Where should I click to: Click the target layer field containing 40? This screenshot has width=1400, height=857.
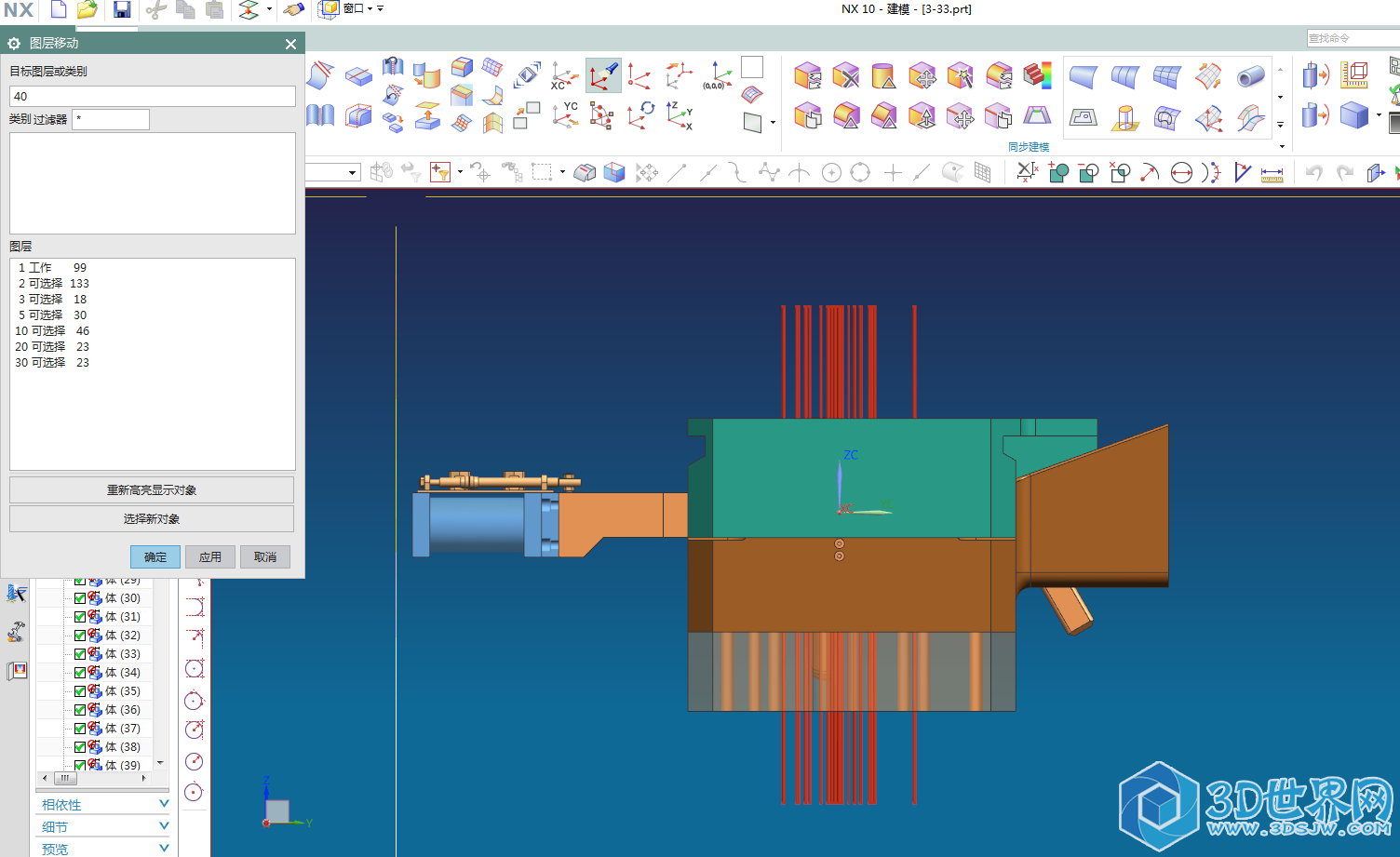pyautogui.click(x=153, y=96)
